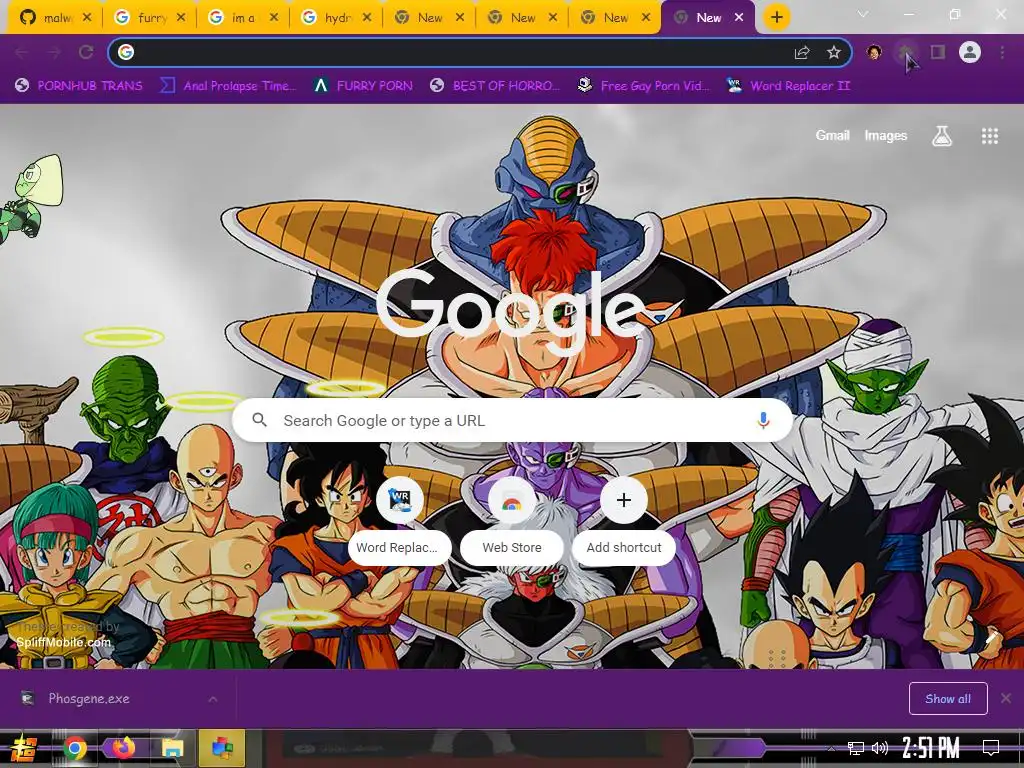Open the tab search dropdown chevron
Image resolution: width=1024 pixels, height=768 pixels.
863,14
